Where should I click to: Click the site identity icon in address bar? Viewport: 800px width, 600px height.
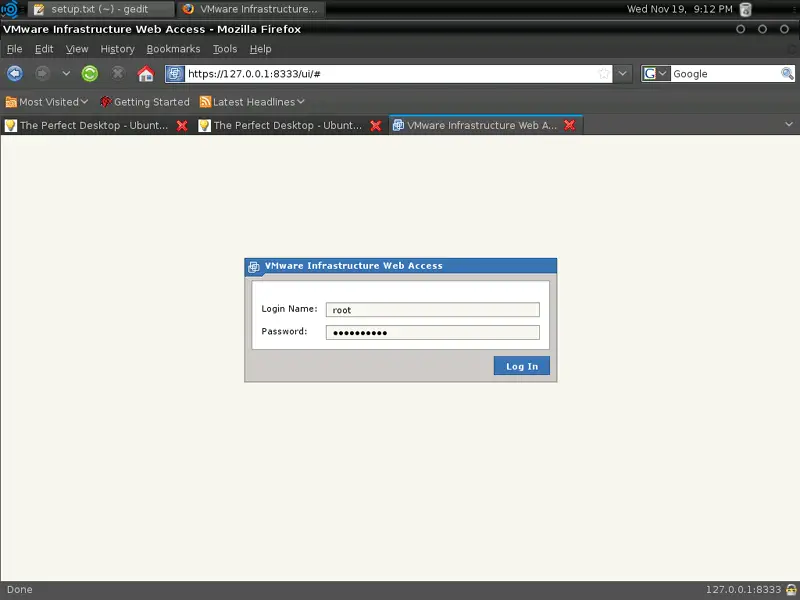(x=174, y=74)
